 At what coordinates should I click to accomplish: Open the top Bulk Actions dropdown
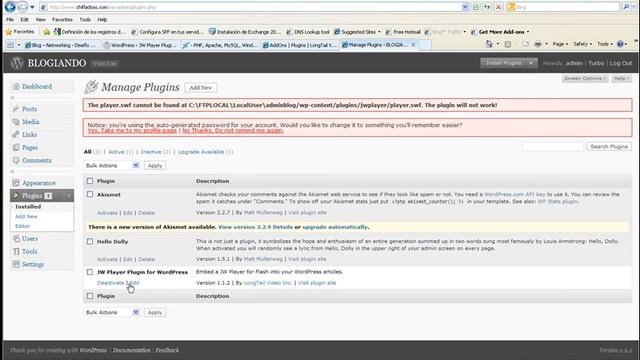coord(112,165)
